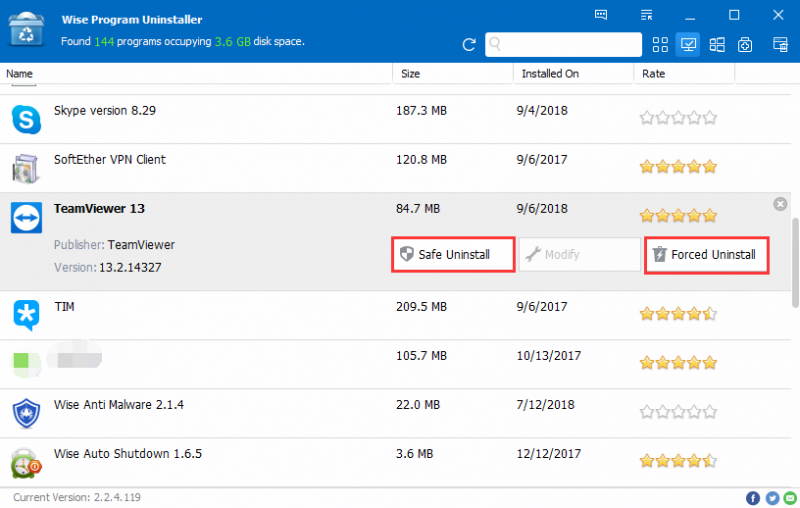This screenshot has width=800, height=508.
Task: Click the Current Version 2.2.4.119 text
Action: pyautogui.click(x=77, y=497)
